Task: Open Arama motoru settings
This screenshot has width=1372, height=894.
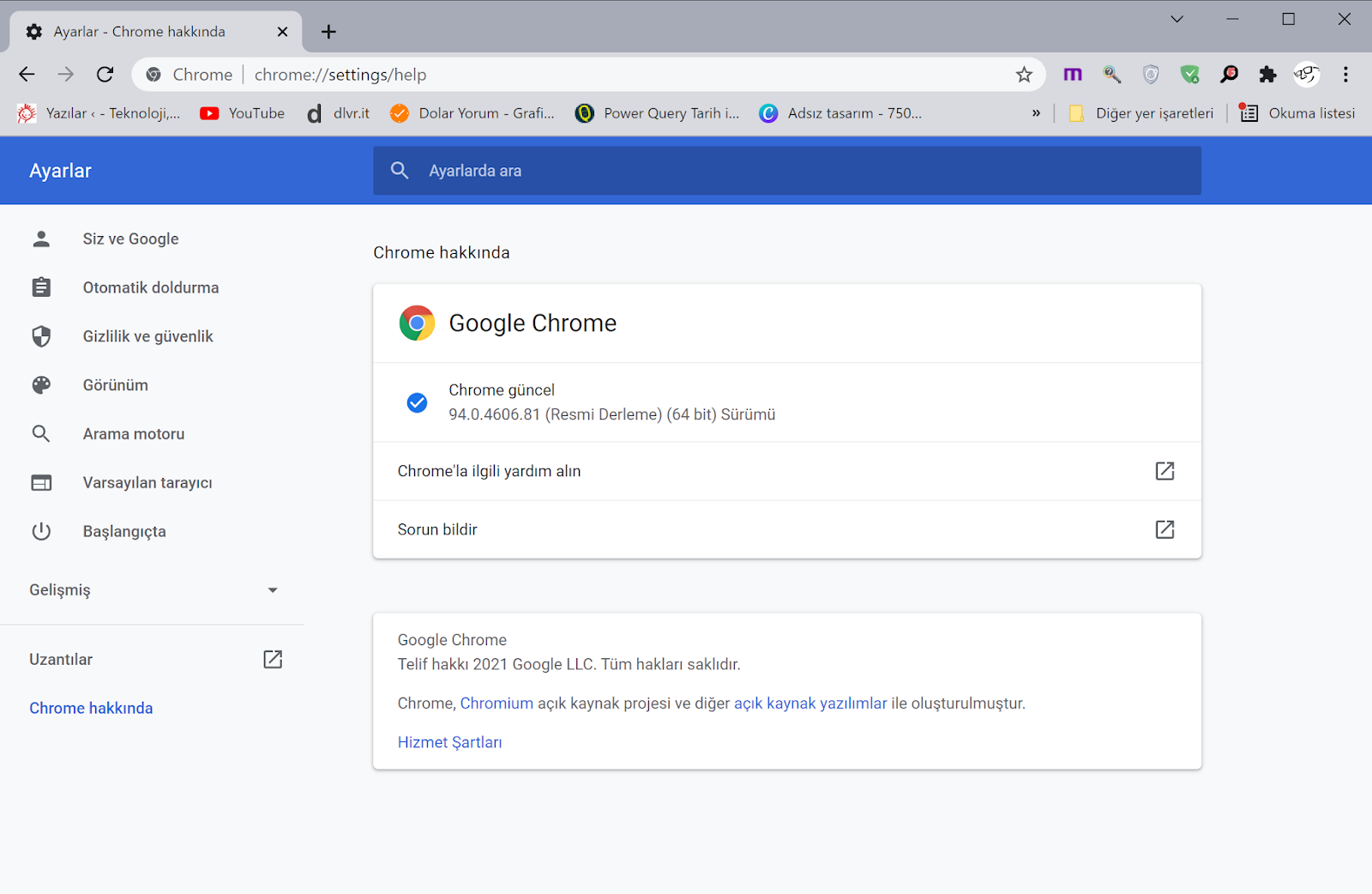Action: click(133, 434)
